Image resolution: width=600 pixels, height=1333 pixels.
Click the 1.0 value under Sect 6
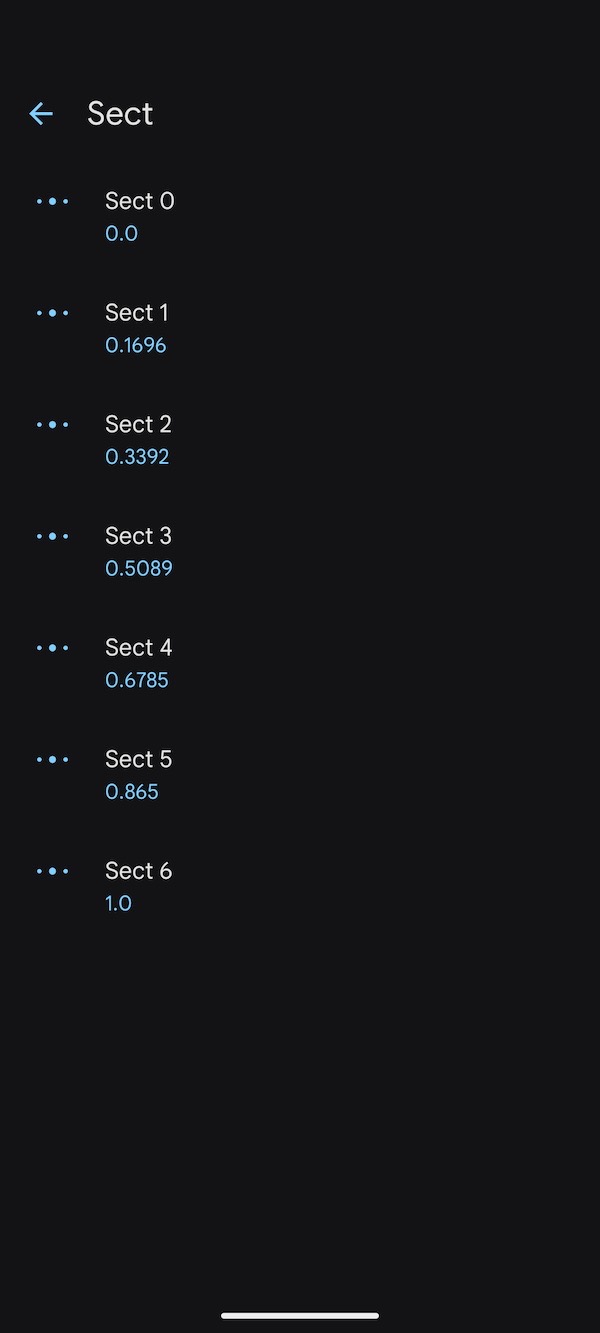click(x=118, y=902)
